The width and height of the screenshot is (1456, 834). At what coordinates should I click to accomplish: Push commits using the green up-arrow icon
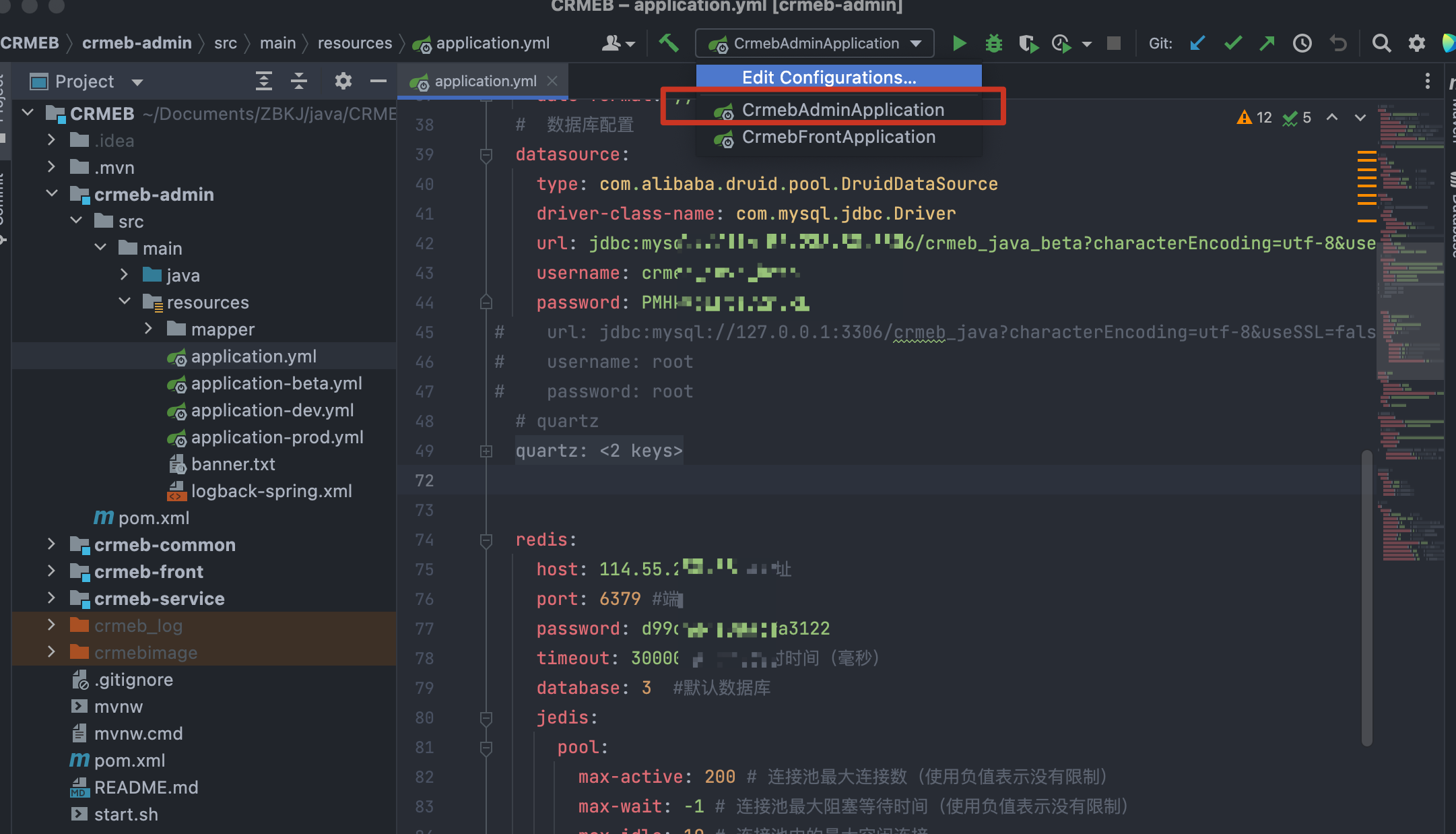[x=1268, y=42]
